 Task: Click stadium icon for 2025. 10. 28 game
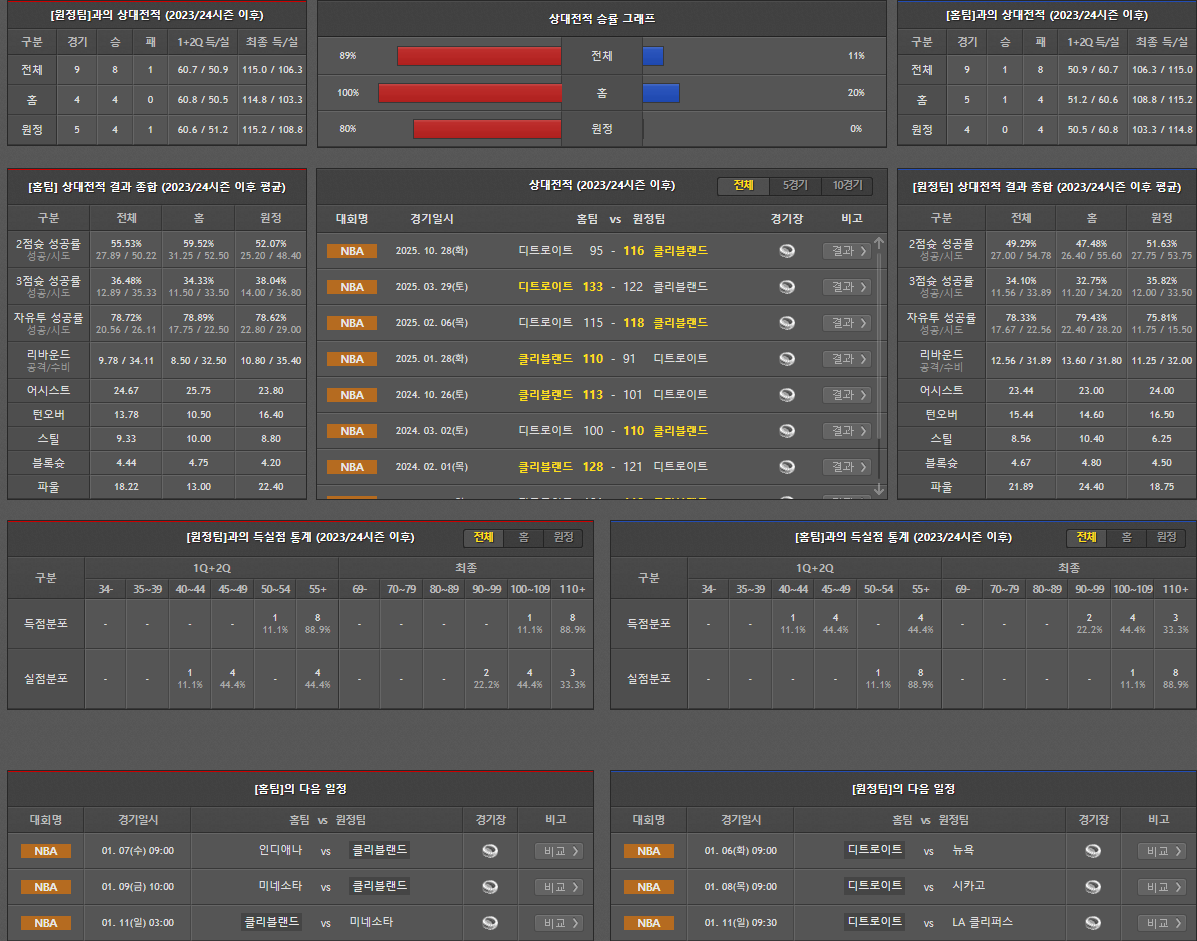(x=787, y=251)
